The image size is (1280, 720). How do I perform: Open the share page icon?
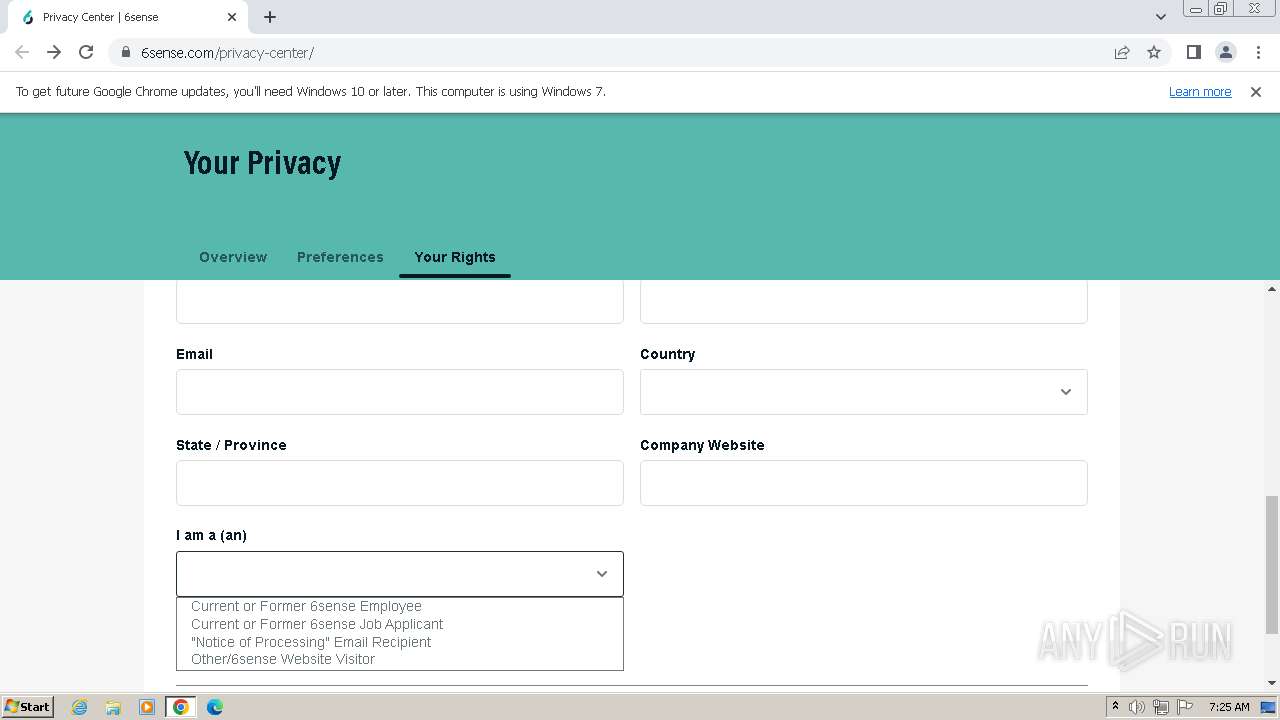(1122, 52)
